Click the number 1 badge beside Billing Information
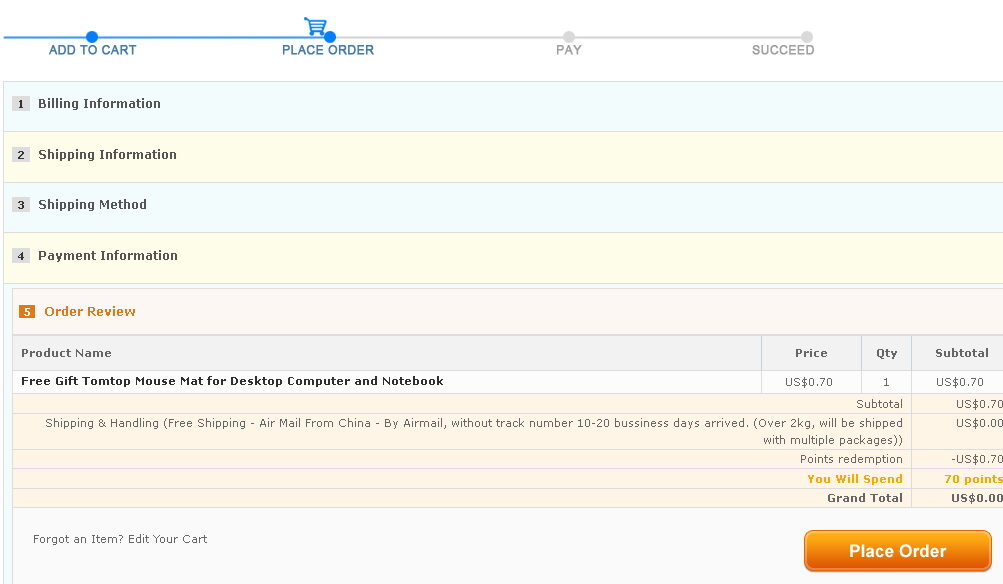1003x584 pixels. 21,104
